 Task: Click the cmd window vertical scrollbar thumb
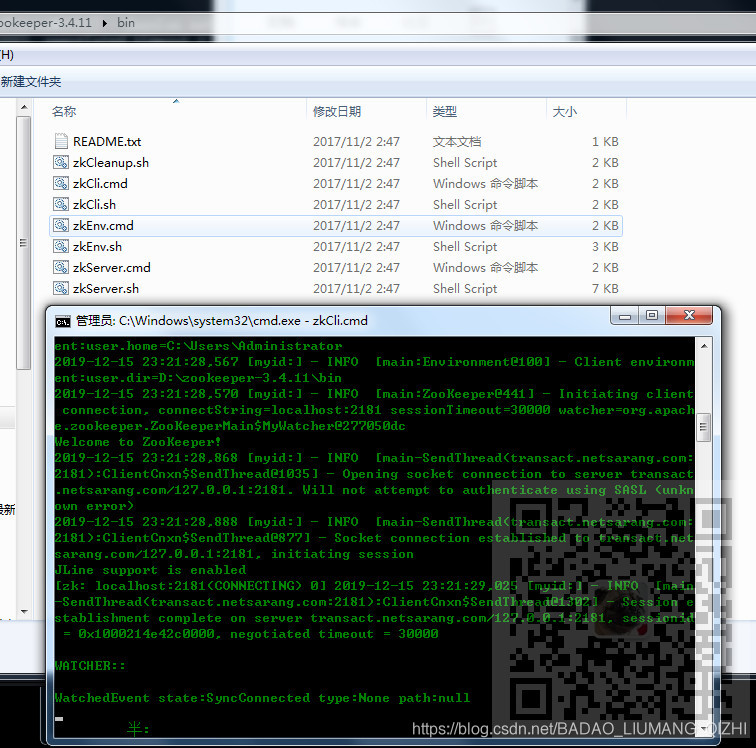tap(704, 427)
